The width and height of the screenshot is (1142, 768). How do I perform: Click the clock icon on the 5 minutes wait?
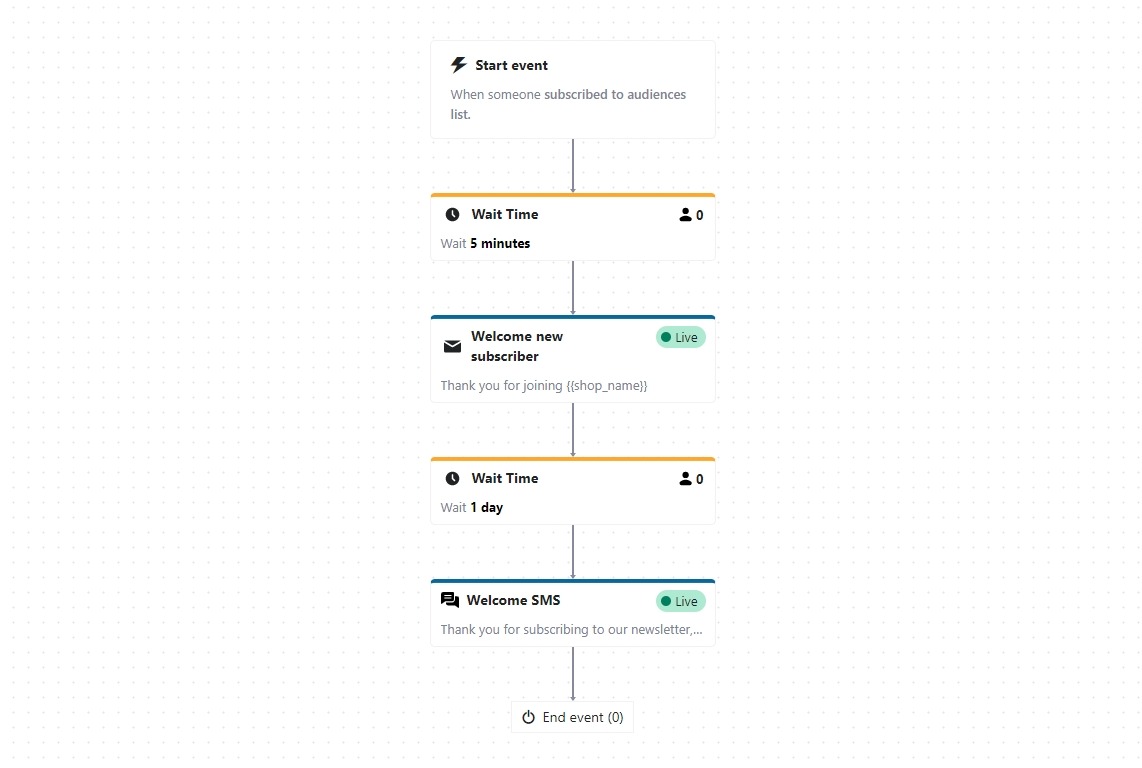click(452, 214)
